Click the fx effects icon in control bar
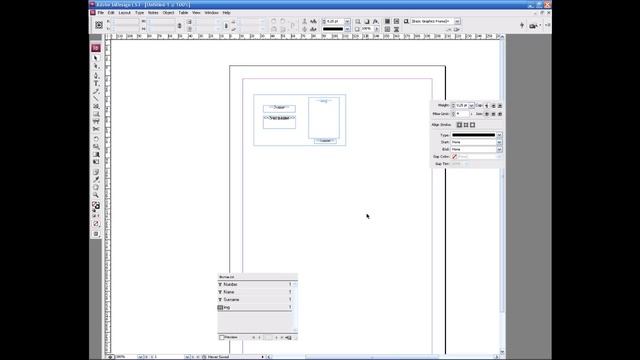This screenshot has width=640, height=360. coord(376,21)
